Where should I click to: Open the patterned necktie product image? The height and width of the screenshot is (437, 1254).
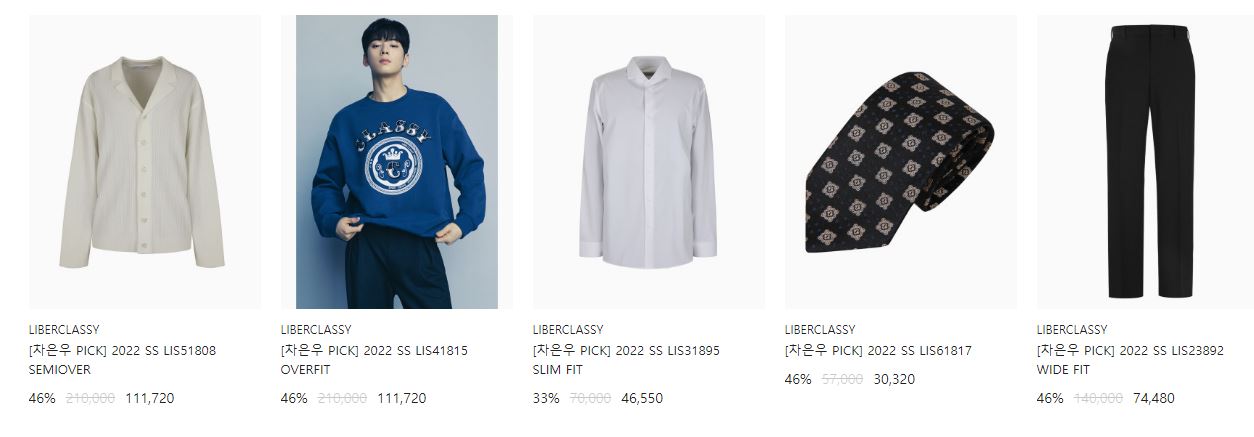tap(901, 162)
